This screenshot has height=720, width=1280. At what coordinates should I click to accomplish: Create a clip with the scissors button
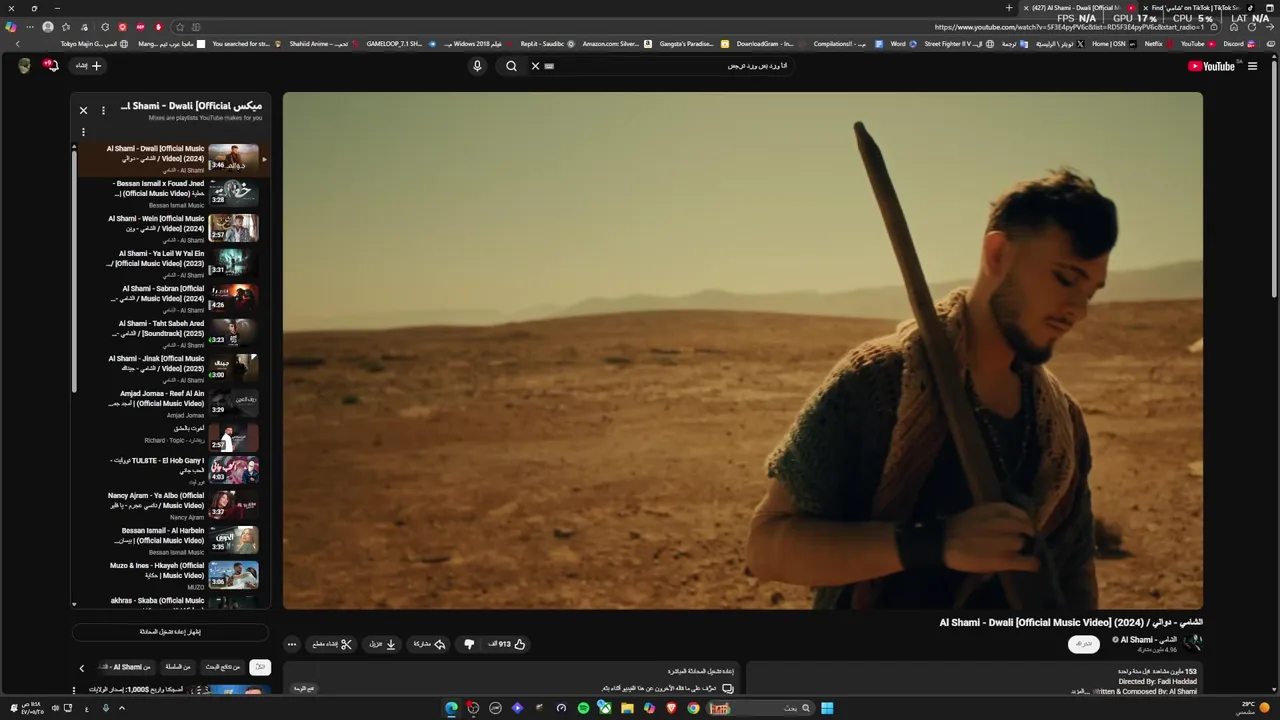[x=332, y=644]
